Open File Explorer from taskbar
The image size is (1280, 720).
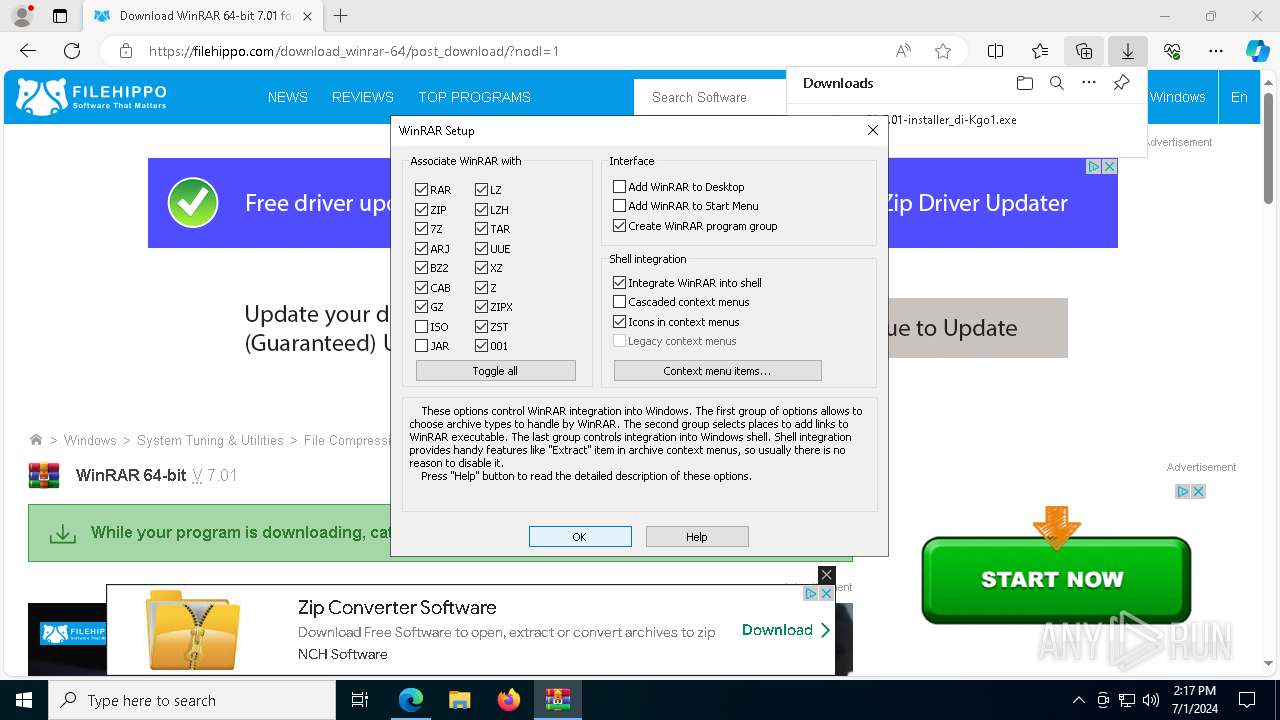click(x=460, y=700)
